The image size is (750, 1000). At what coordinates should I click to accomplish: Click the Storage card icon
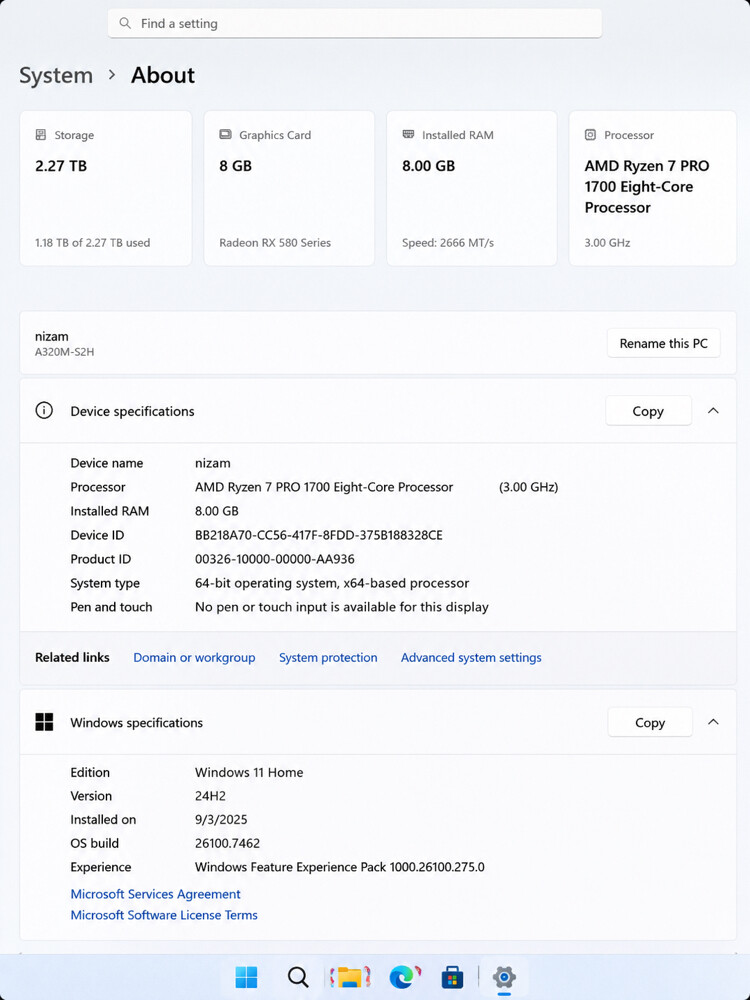pyautogui.click(x=41, y=135)
